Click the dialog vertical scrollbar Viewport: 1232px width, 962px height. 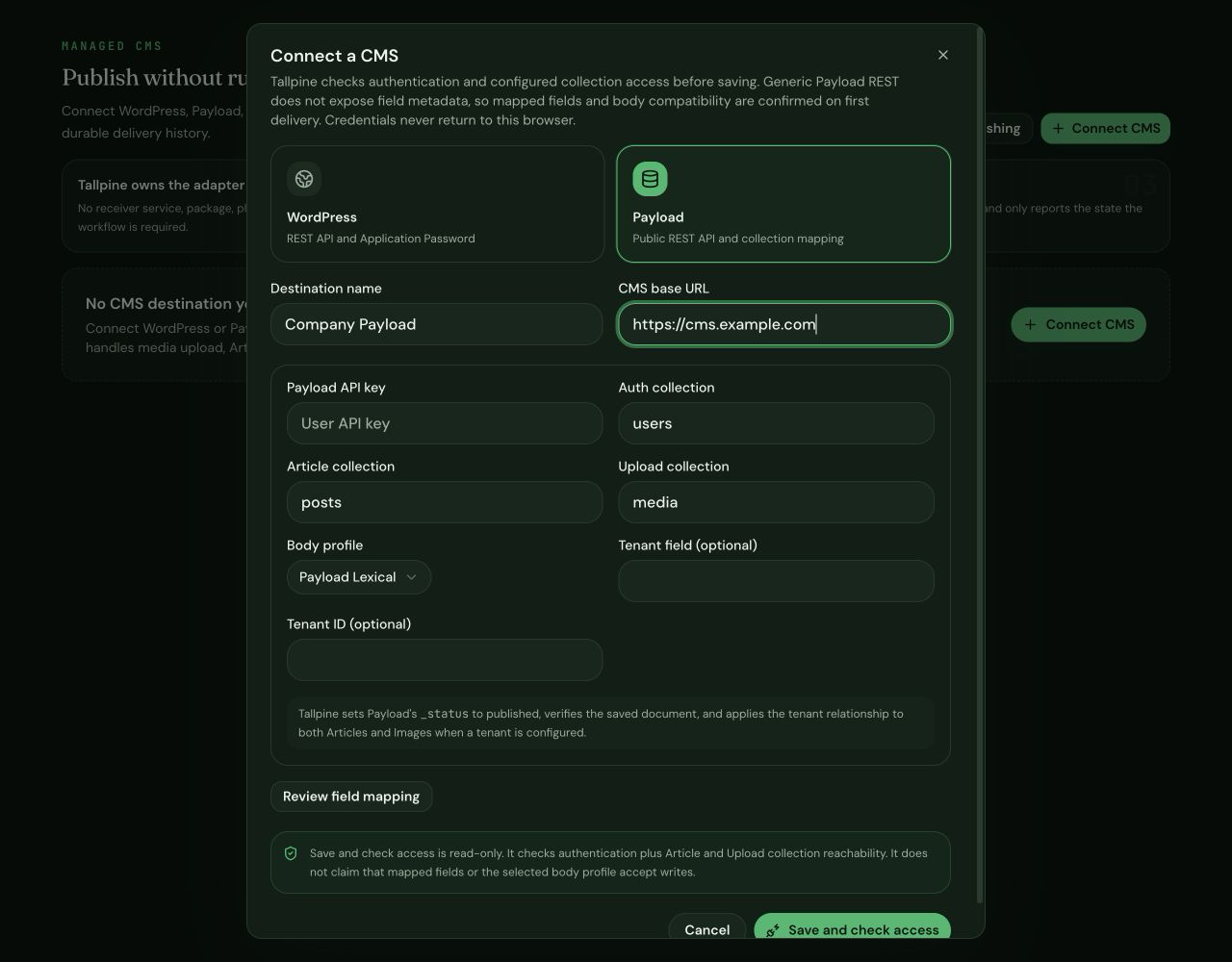980,467
